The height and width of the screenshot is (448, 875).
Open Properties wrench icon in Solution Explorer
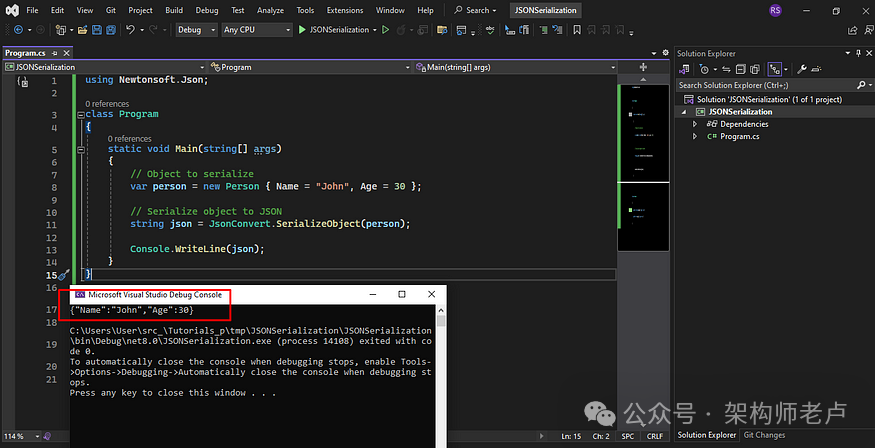point(801,70)
